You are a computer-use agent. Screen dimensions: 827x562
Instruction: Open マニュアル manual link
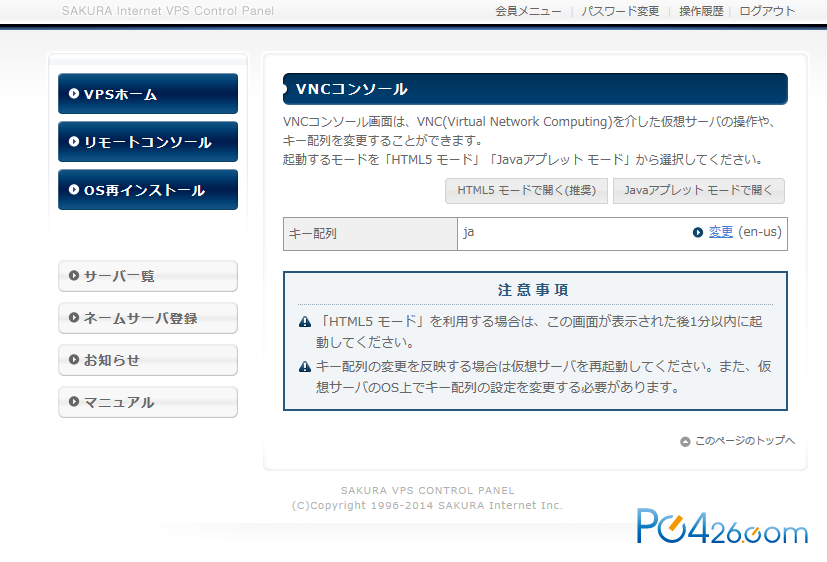pyautogui.click(x=148, y=402)
